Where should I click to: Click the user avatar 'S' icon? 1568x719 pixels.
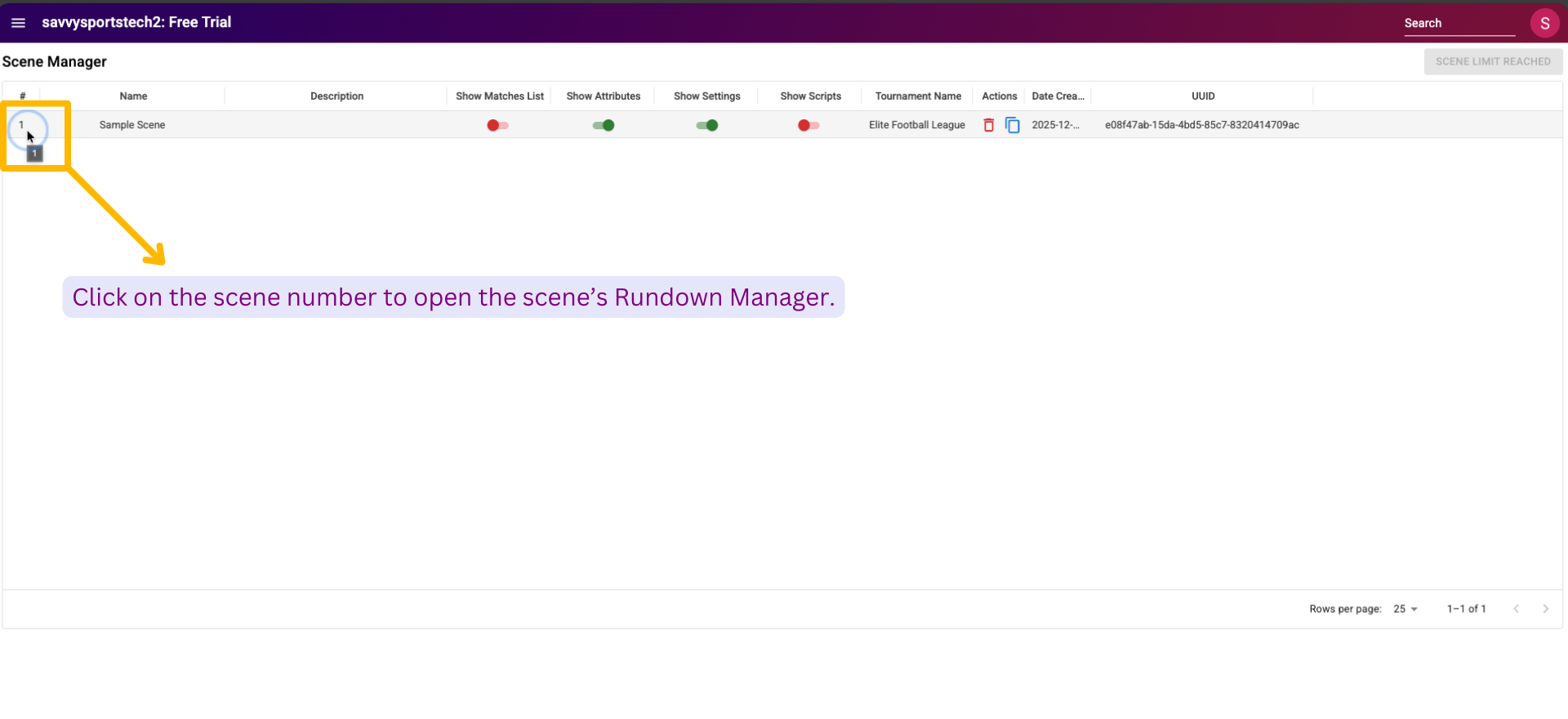coord(1543,23)
